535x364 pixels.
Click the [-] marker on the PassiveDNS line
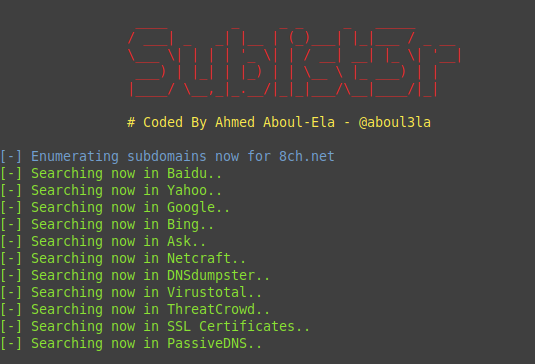11,344
